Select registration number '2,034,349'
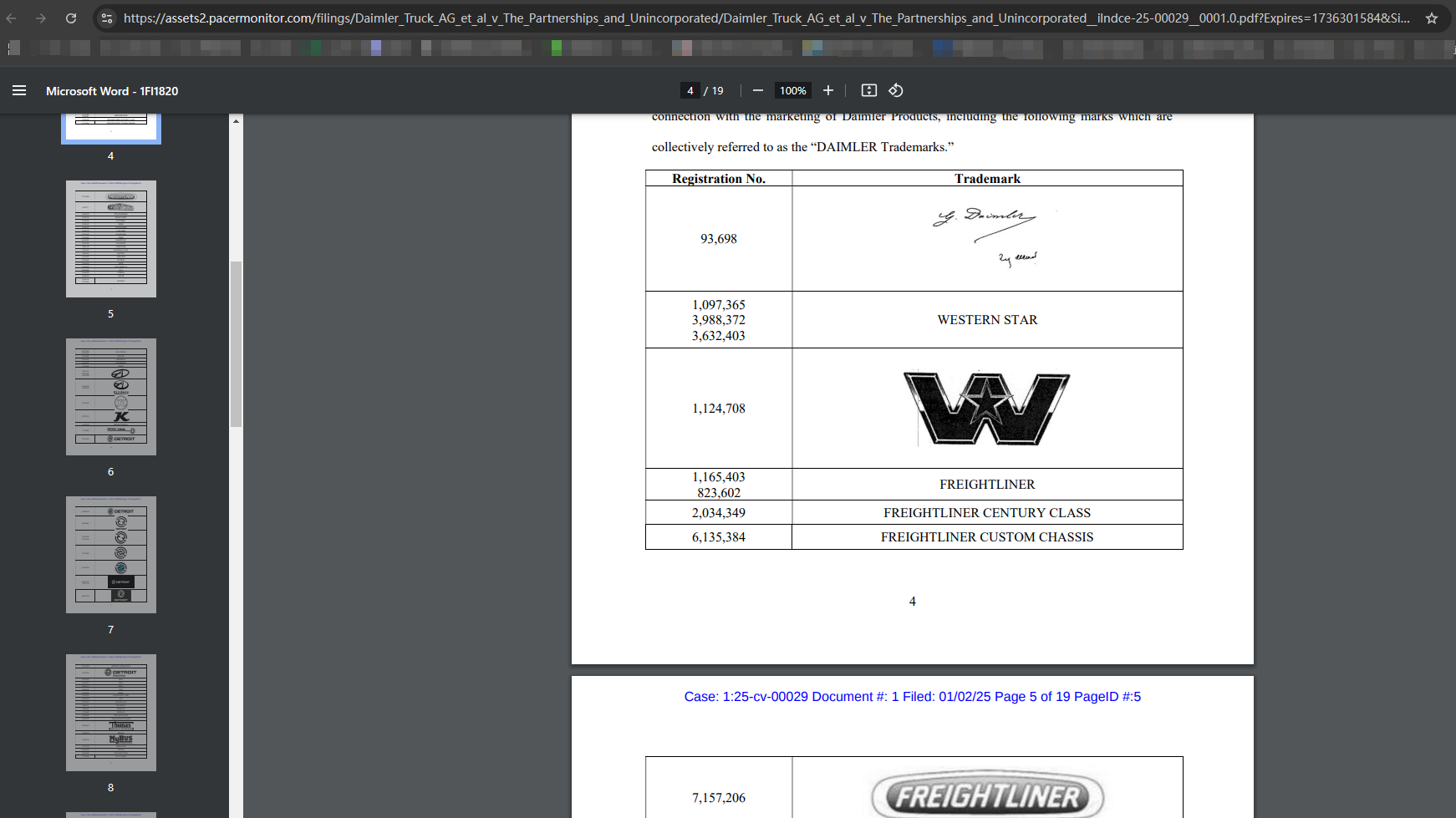1456x818 pixels. (x=719, y=513)
